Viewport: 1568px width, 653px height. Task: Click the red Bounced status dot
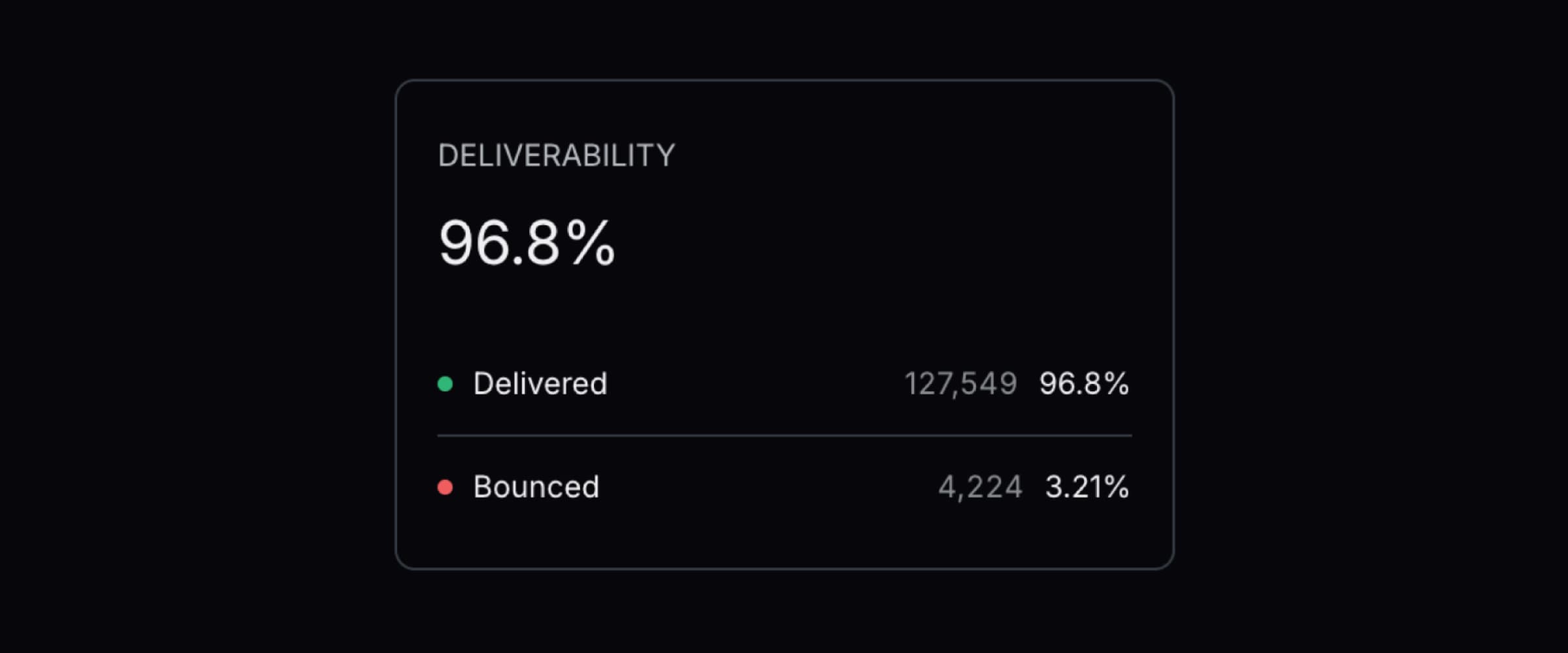tap(445, 487)
